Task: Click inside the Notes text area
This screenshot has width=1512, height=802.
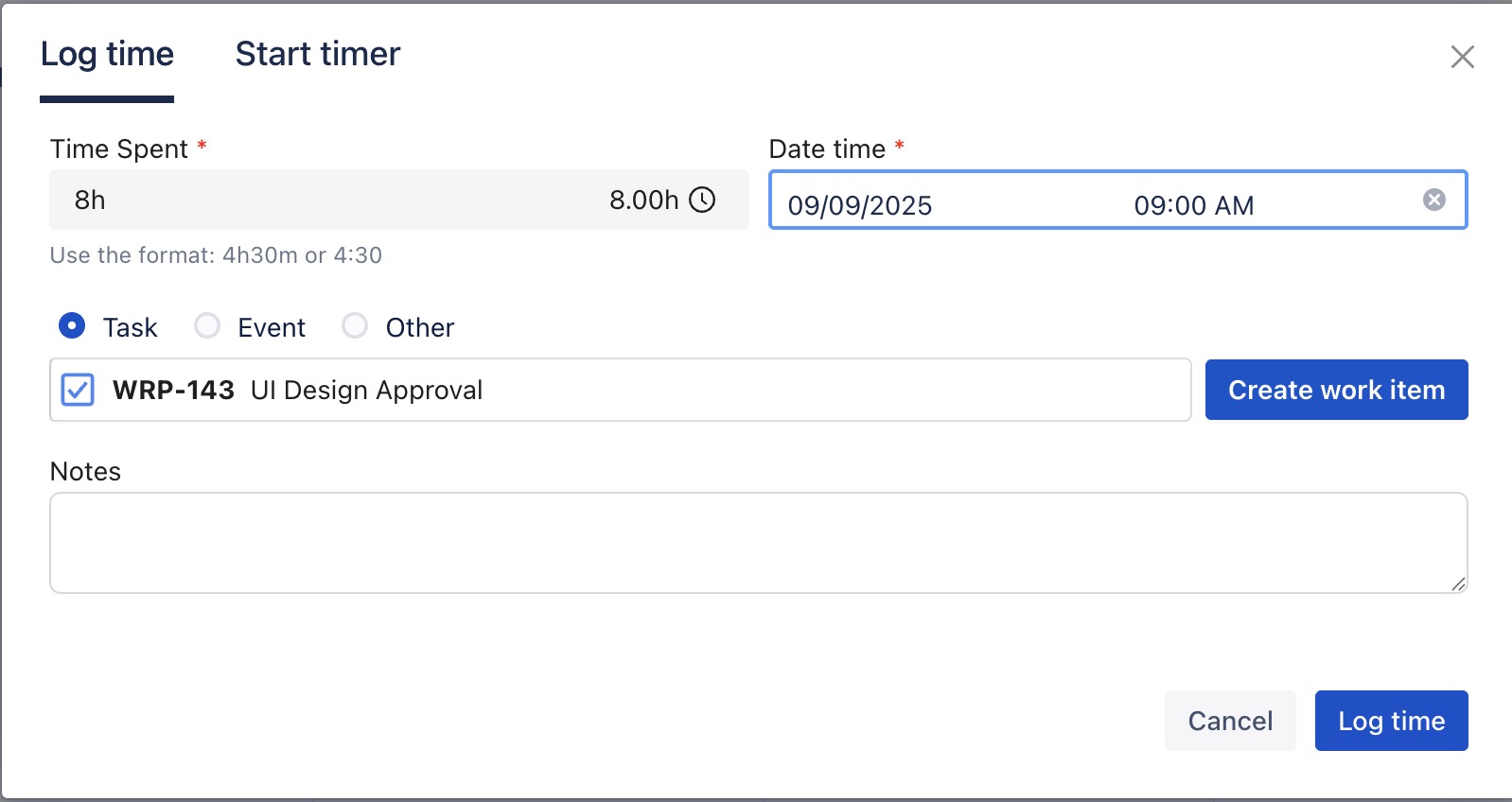Action: pyautogui.click(x=757, y=543)
